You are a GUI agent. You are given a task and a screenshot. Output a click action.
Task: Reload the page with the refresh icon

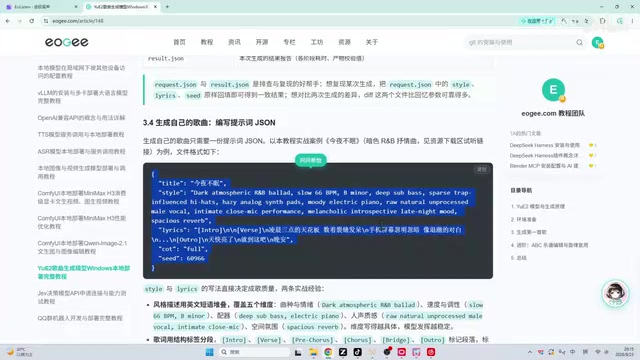click(x=31, y=21)
